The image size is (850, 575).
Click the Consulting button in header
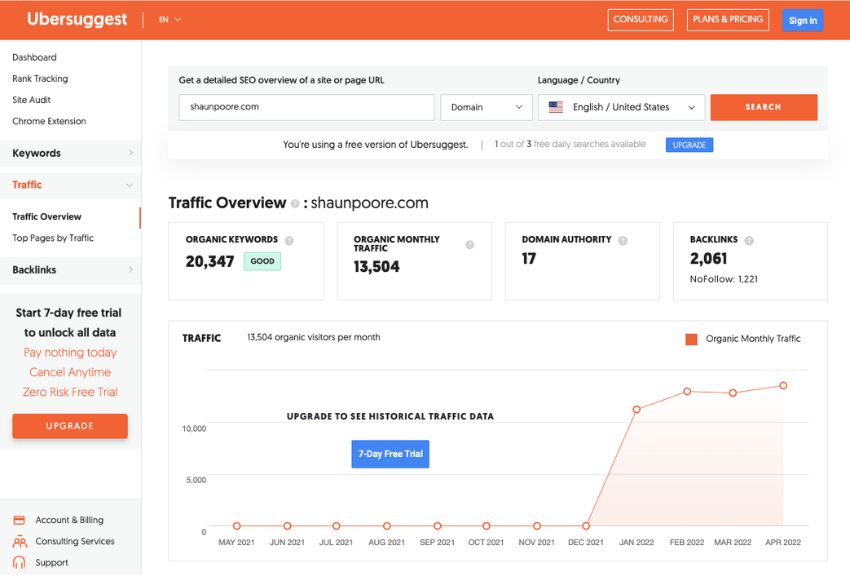[x=640, y=20]
